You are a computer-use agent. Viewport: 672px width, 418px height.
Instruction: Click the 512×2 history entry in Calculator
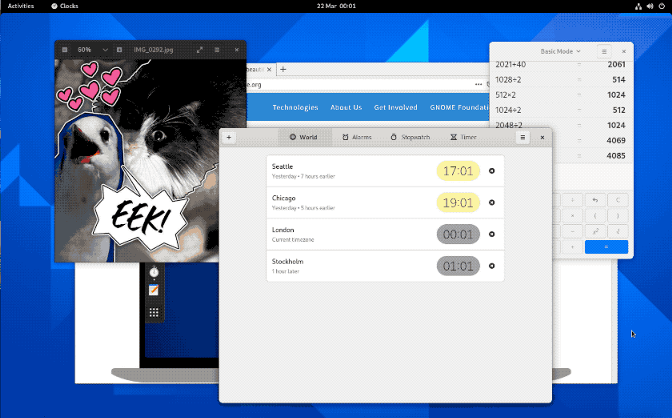pyautogui.click(x=506, y=95)
